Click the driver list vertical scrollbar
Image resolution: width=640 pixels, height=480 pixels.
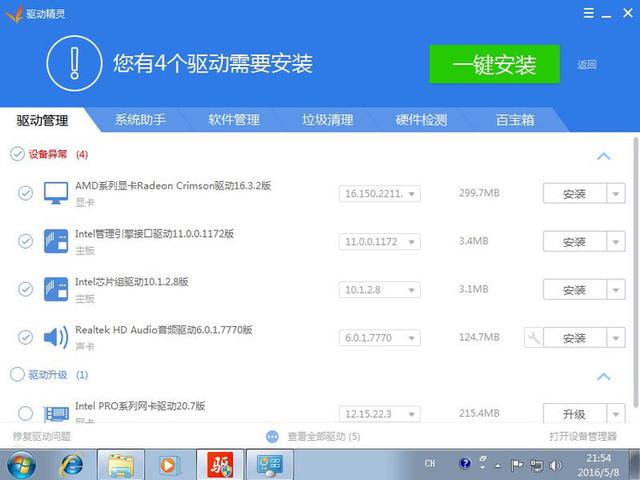[636, 271]
